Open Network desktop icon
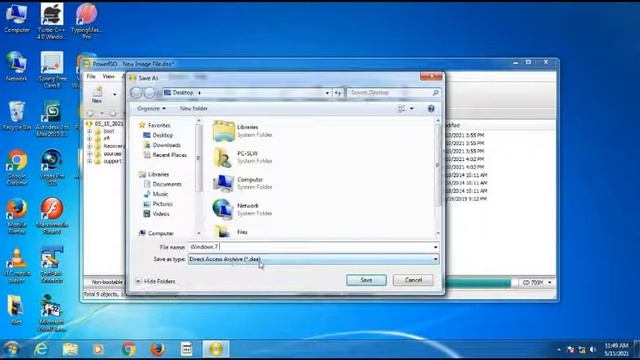Image resolution: width=640 pixels, height=360 pixels. (x=17, y=66)
